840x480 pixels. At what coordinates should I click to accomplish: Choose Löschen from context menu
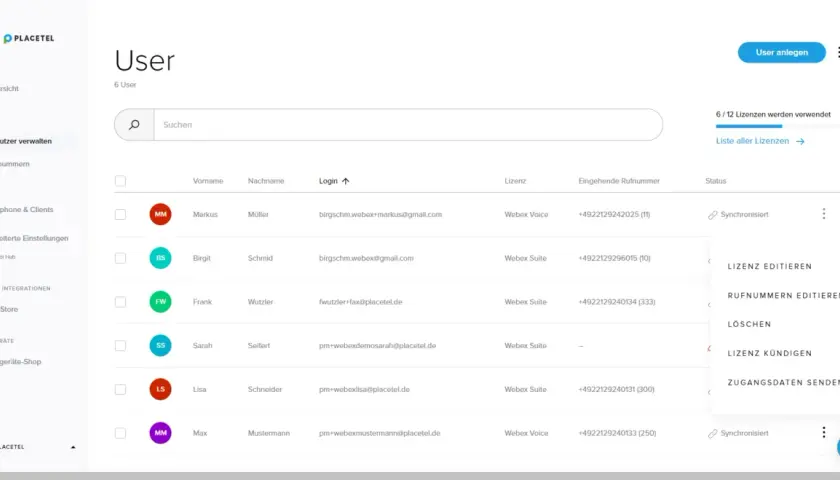point(749,324)
